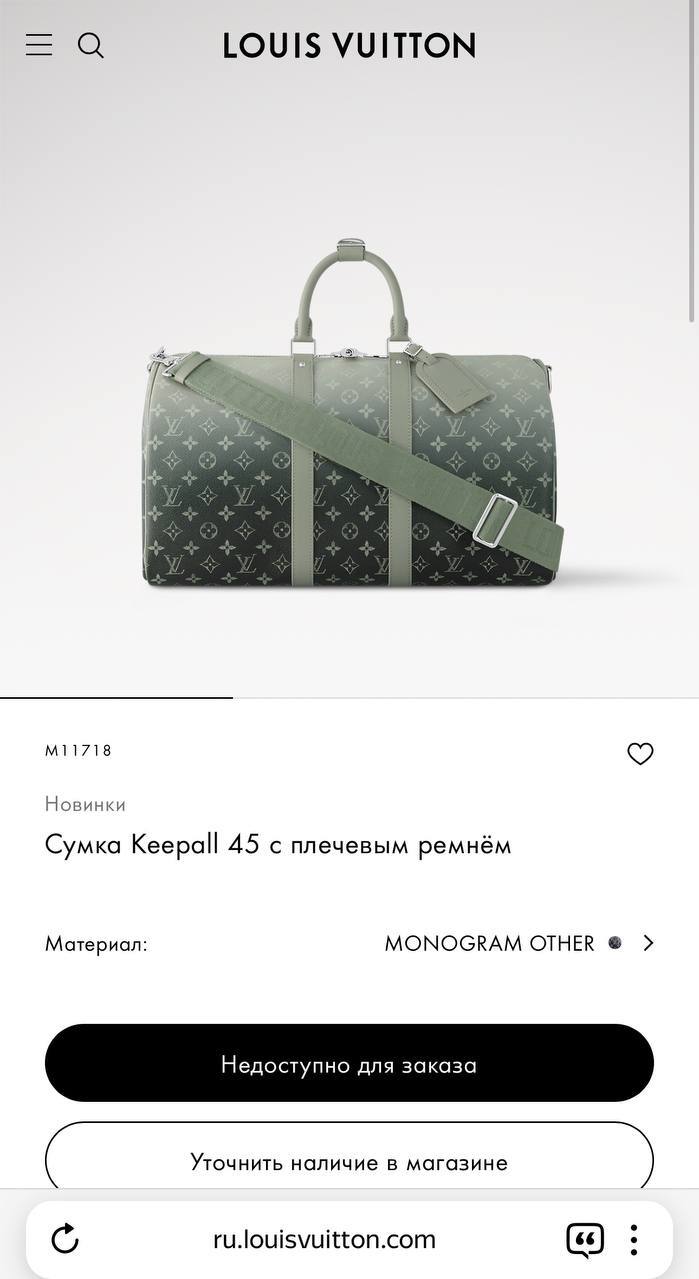Image resolution: width=699 pixels, height=1279 pixels.
Task: Select the Новинки category label
Action: 85,804
